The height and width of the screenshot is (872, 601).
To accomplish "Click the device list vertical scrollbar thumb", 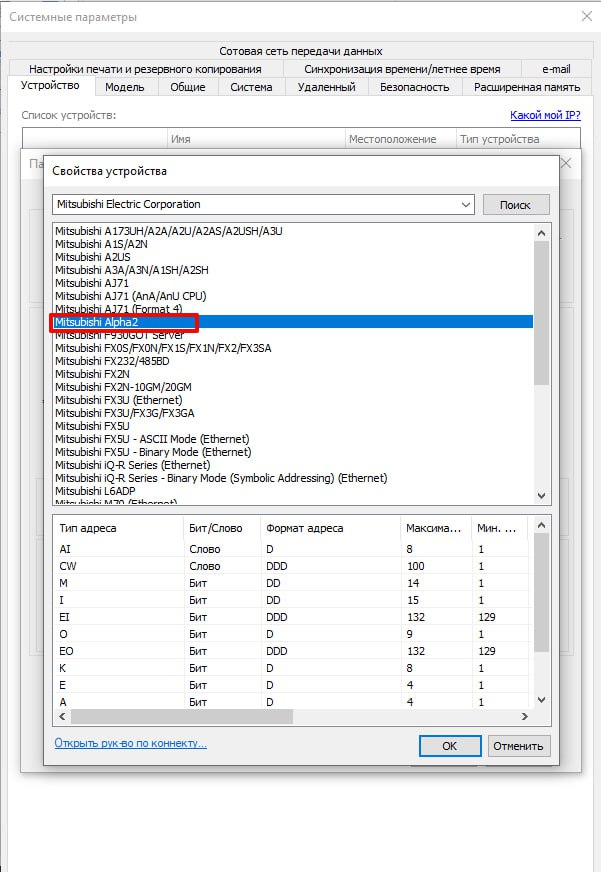I will pos(542,313).
